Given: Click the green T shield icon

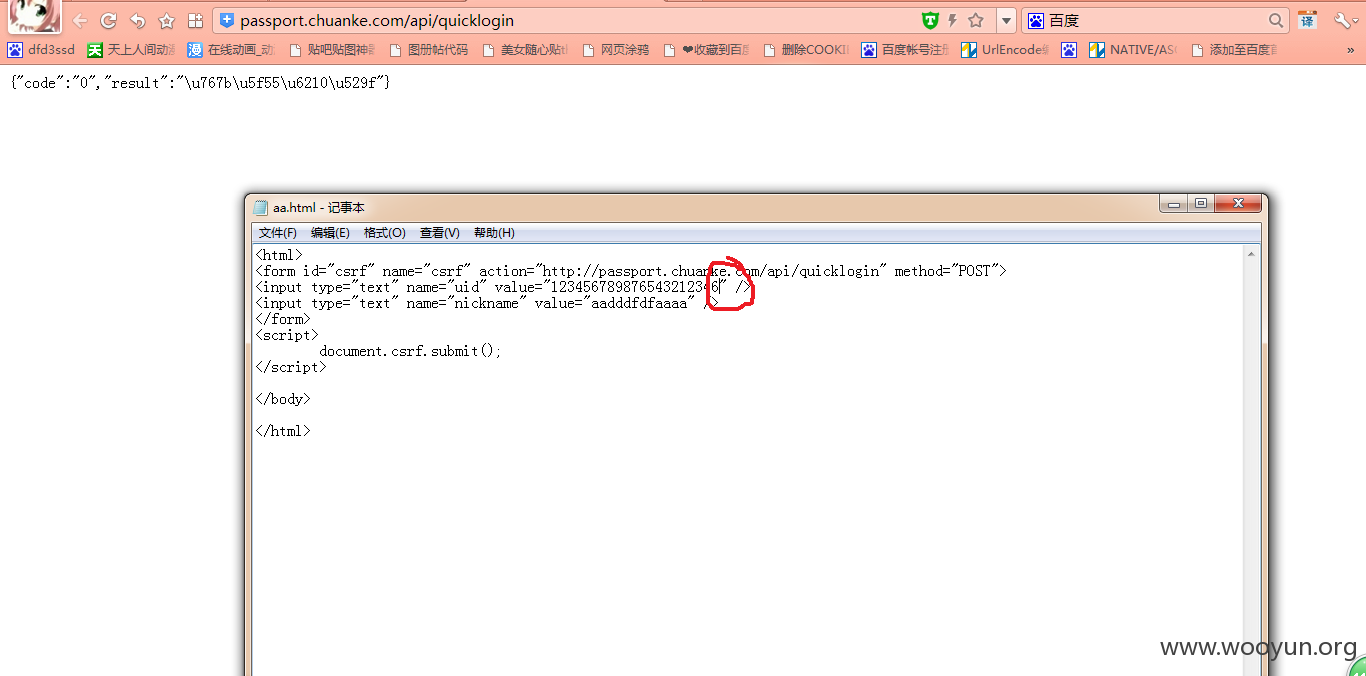Looking at the screenshot, I should pyautogui.click(x=930, y=20).
